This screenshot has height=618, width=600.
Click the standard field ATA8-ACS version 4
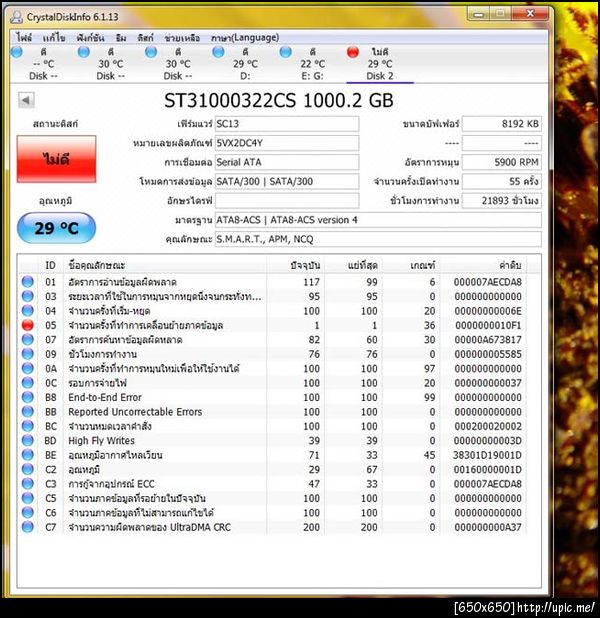point(378,220)
